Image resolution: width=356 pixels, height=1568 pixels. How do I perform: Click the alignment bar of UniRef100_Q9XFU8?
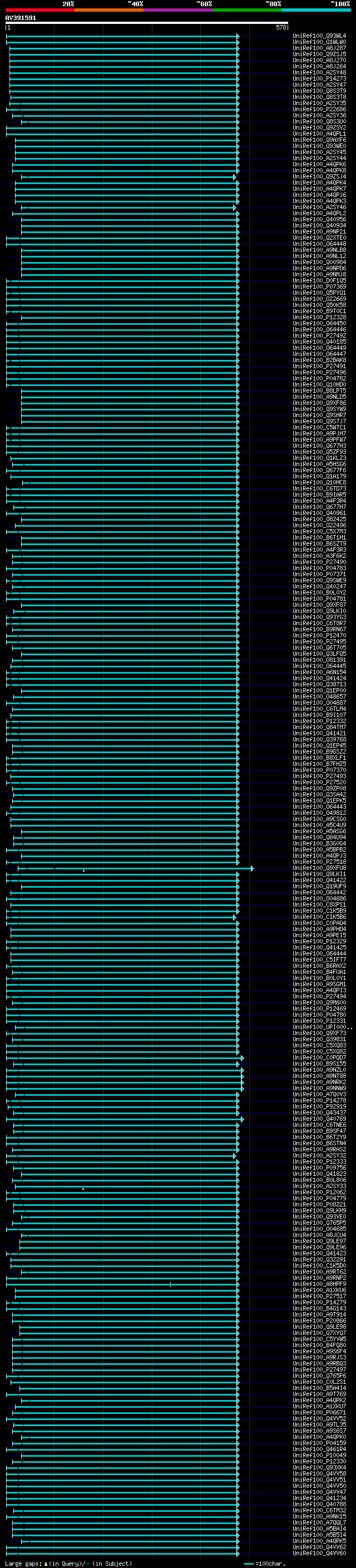tap(135, 869)
